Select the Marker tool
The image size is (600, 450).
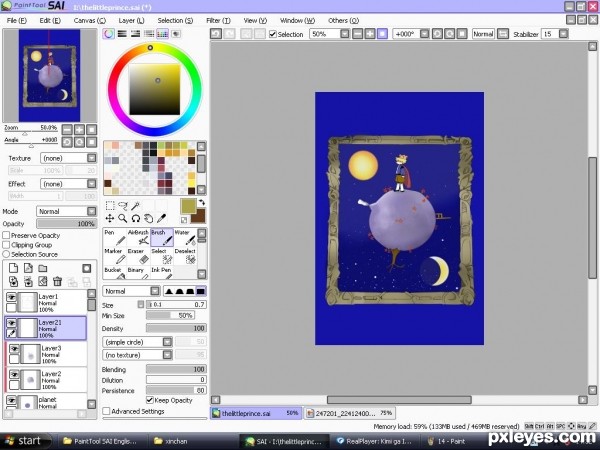pos(115,256)
